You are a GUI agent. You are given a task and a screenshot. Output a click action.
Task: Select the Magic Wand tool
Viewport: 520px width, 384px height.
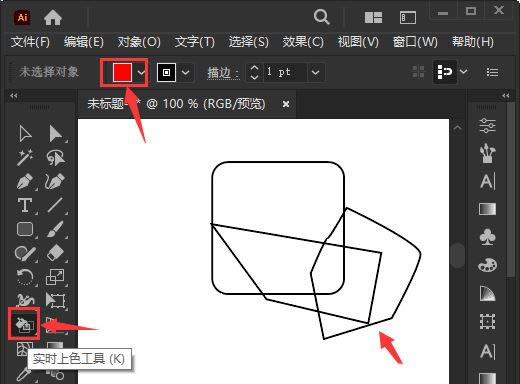tap(25, 157)
